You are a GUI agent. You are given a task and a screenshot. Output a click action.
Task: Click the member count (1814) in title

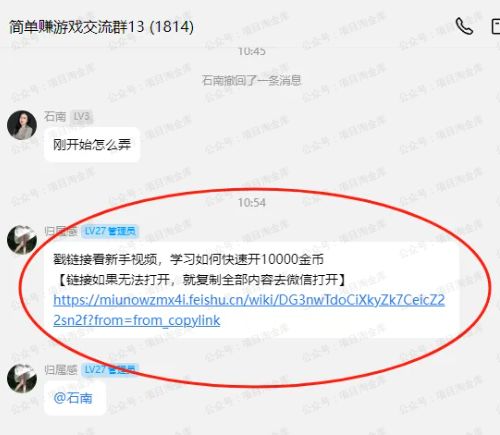coord(172,27)
